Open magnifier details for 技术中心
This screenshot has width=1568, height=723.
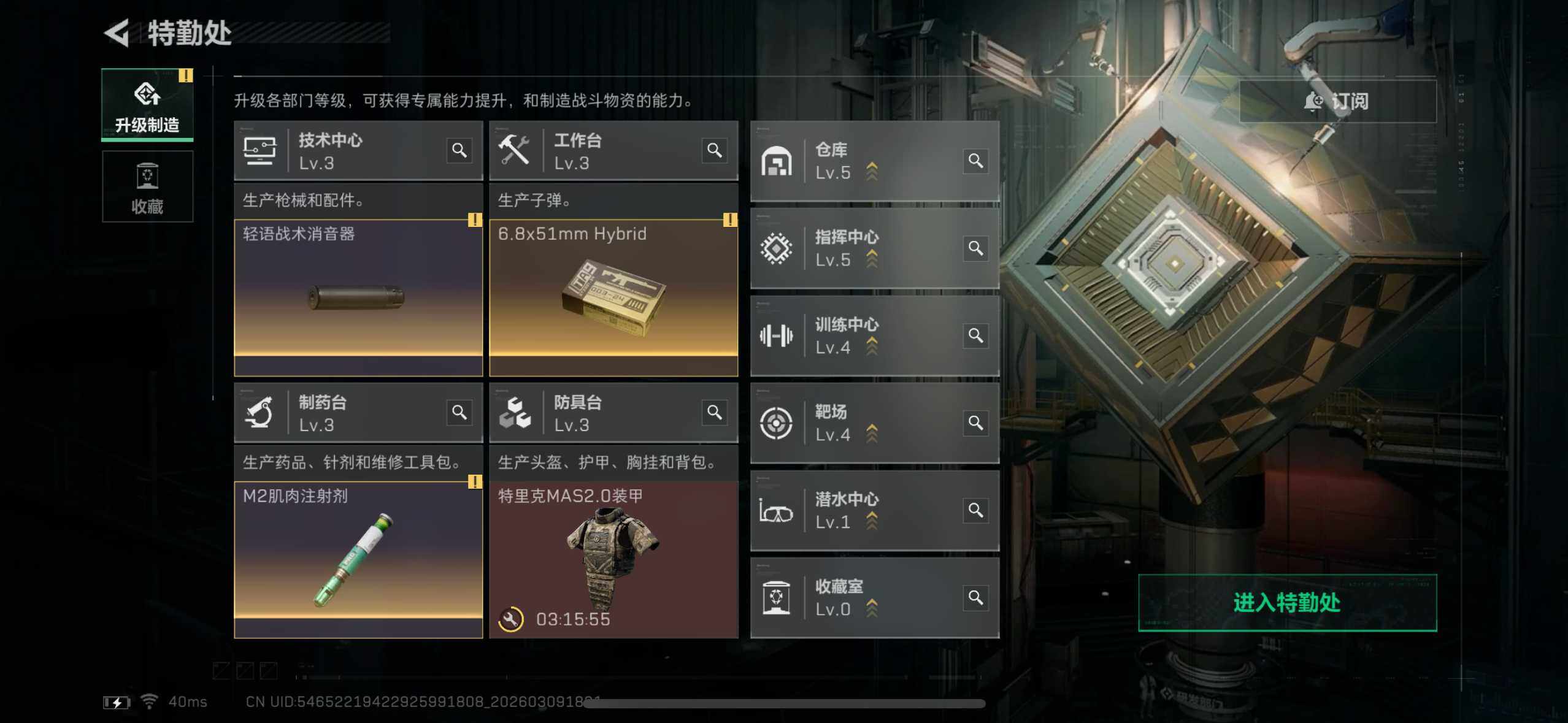coord(459,150)
